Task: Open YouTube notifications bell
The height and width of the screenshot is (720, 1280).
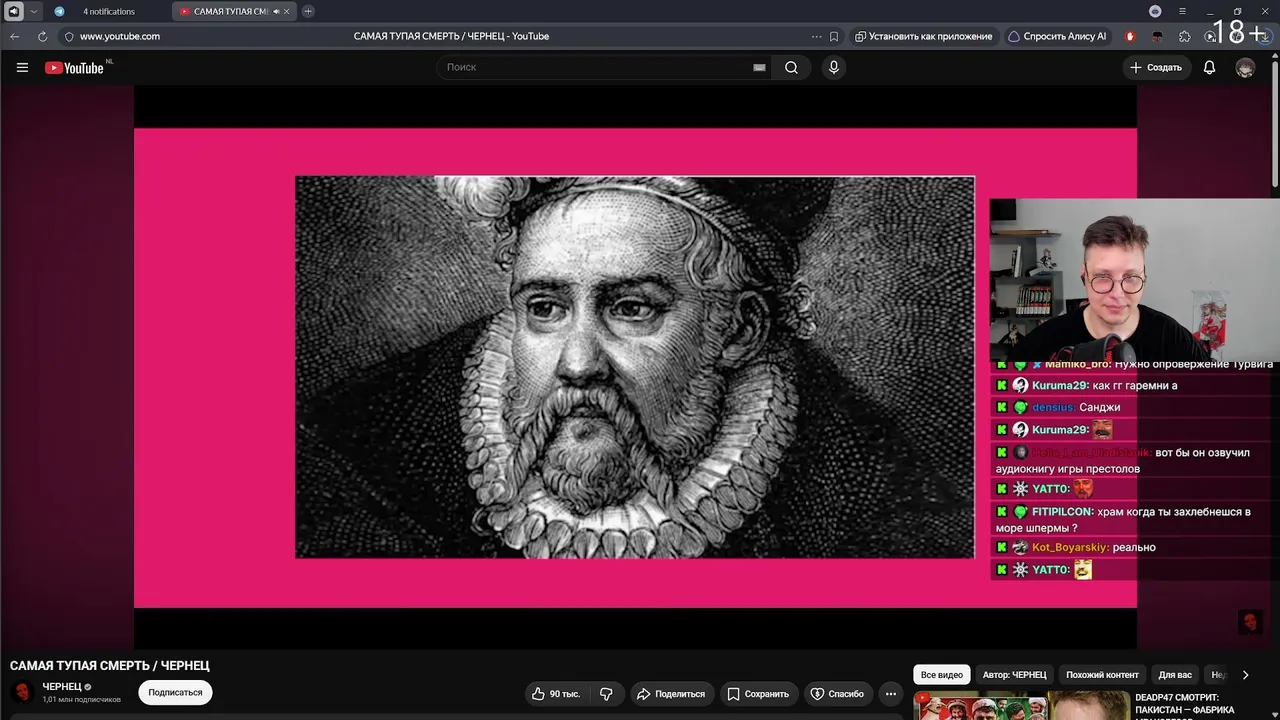Action: coord(1209,67)
